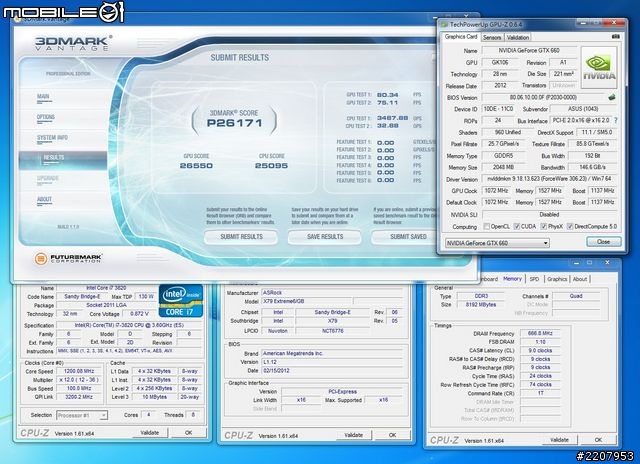Click the Submit Saved button
Image resolution: width=640 pixels, height=464 pixels.
[x=404, y=237]
